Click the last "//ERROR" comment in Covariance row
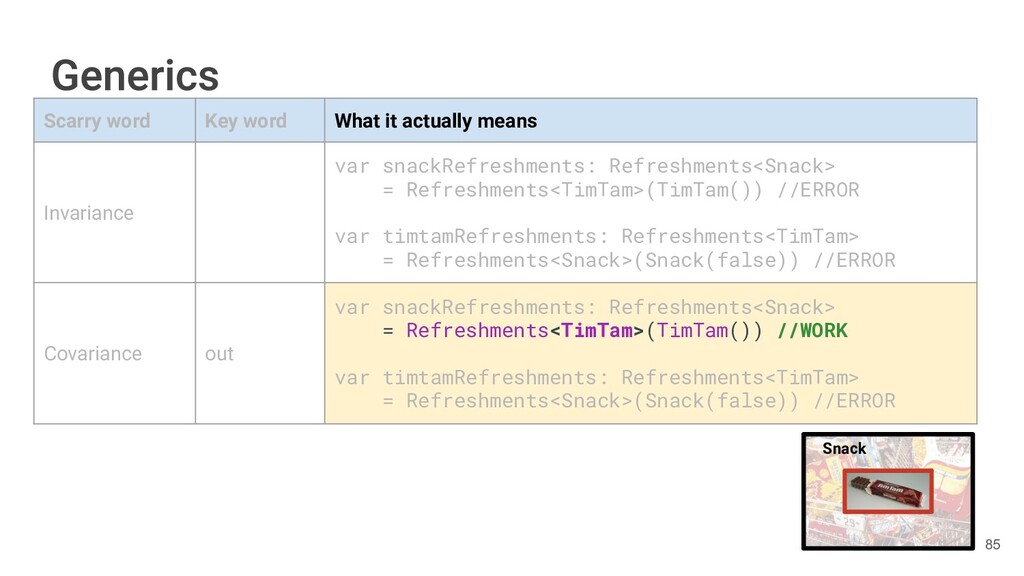Image resolution: width=1024 pixels, height=576 pixels. click(854, 401)
